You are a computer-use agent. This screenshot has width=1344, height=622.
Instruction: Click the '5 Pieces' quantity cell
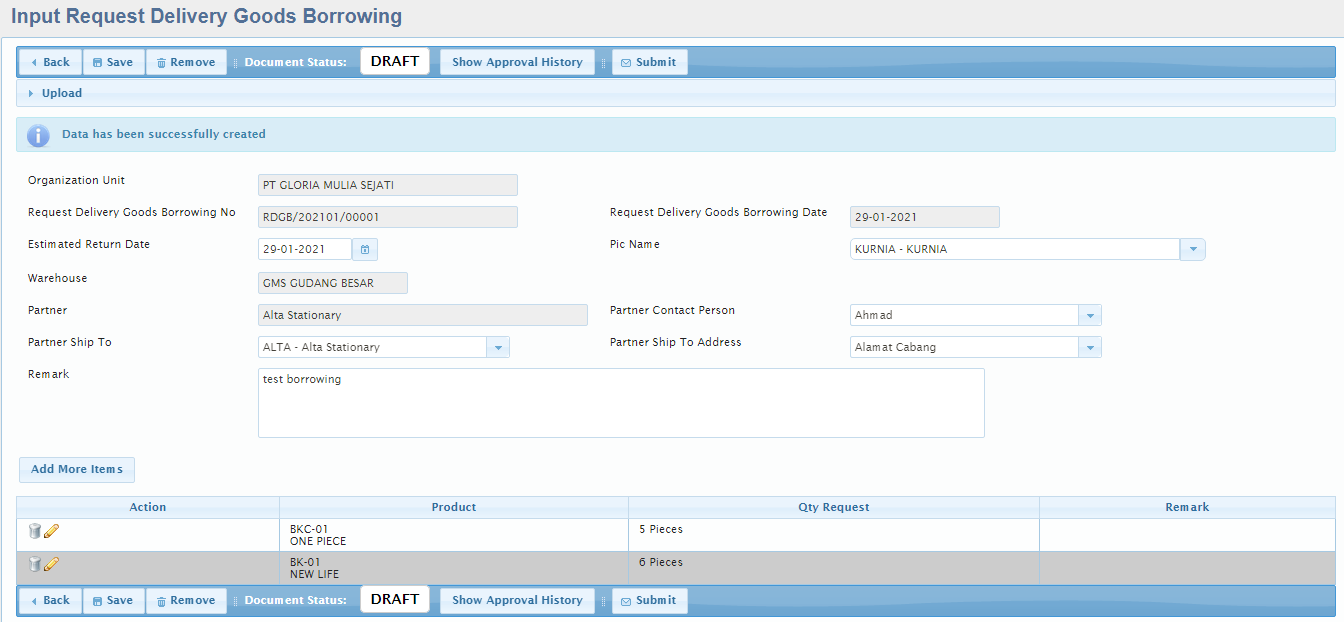point(834,535)
